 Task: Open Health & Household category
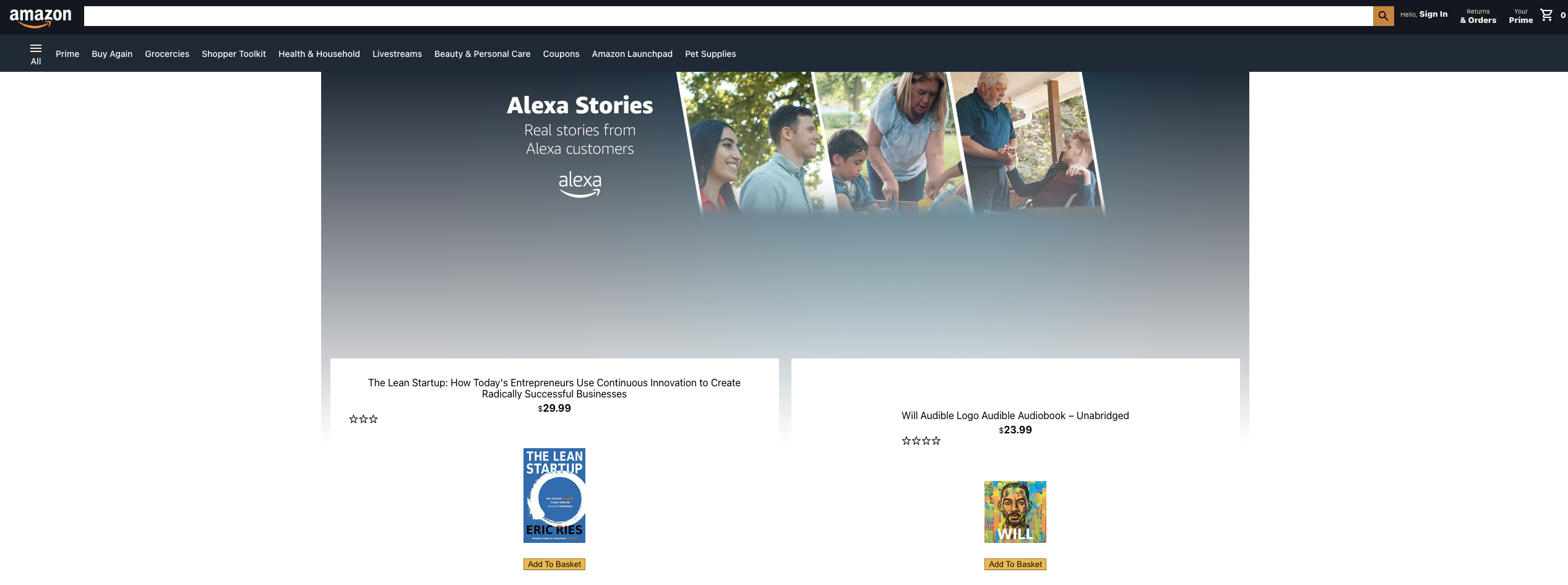pyautogui.click(x=319, y=54)
